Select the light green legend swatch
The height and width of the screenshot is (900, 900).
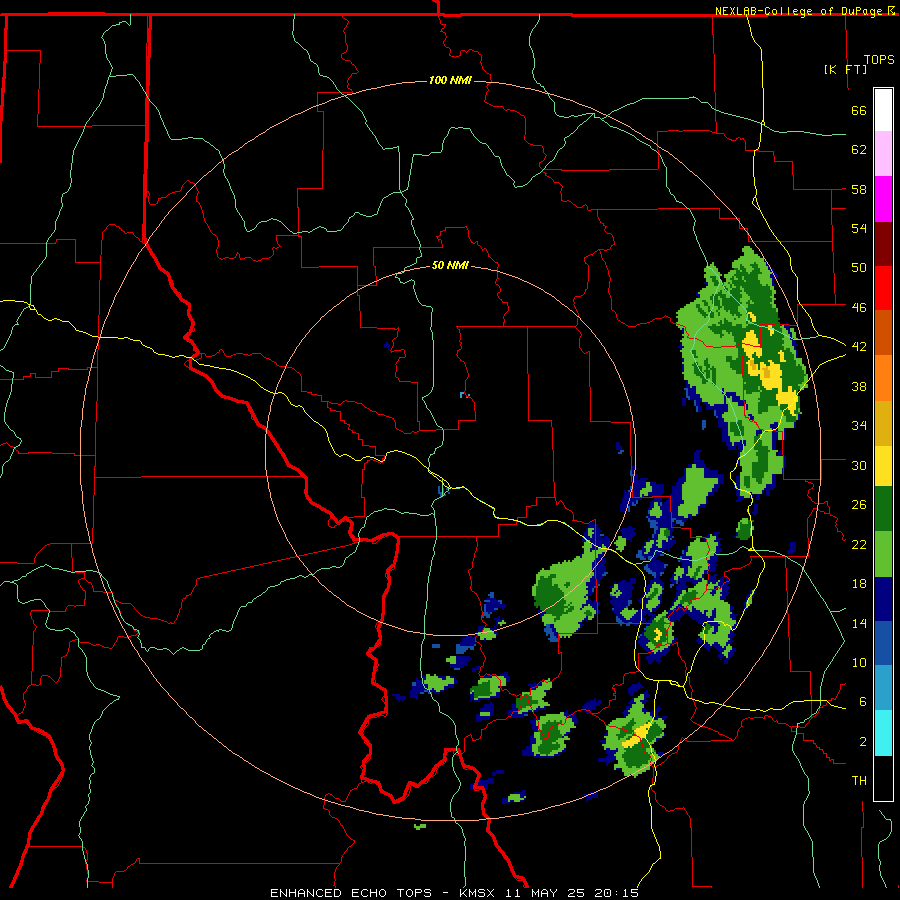pos(883,554)
